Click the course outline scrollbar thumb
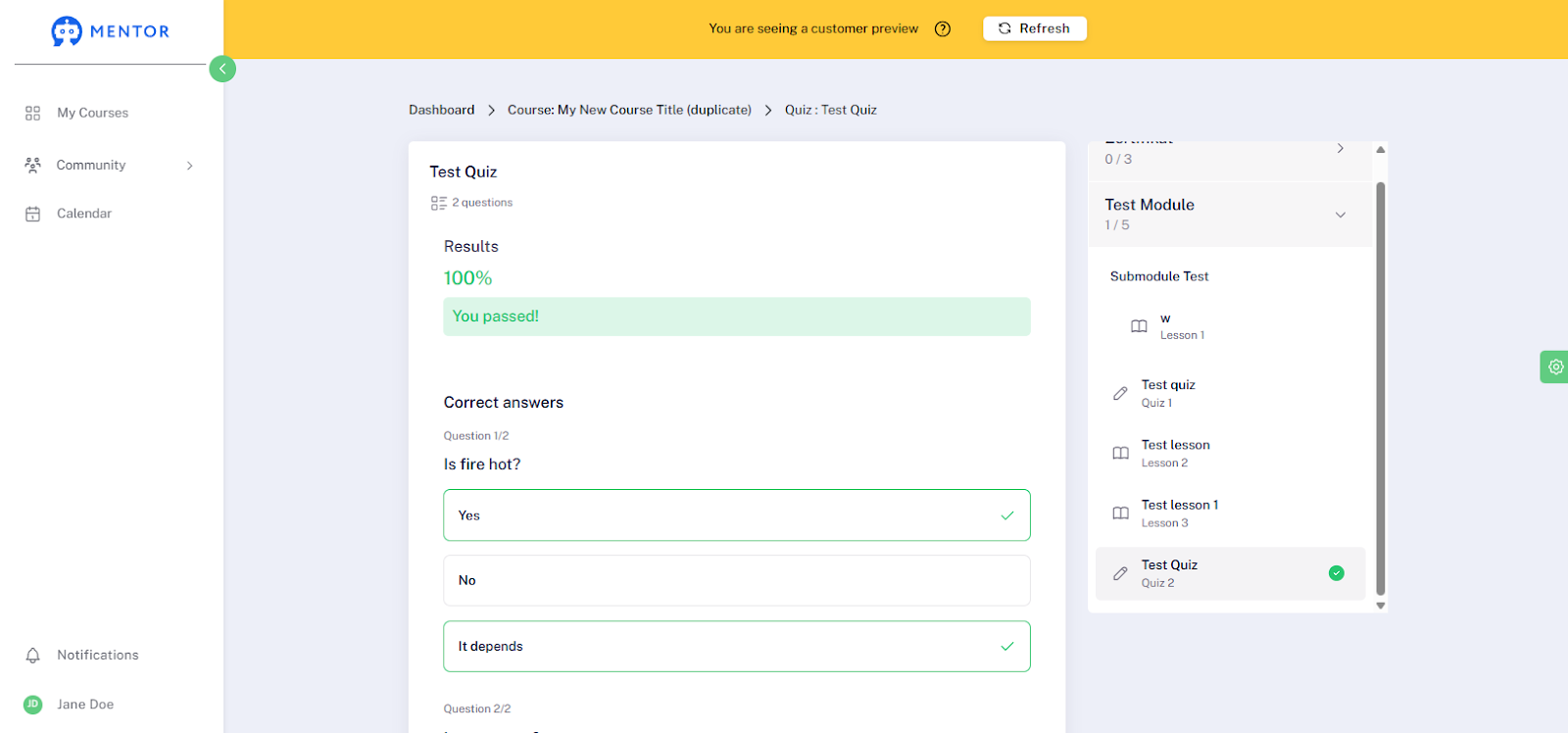This screenshot has width=1568, height=733. point(1380,388)
